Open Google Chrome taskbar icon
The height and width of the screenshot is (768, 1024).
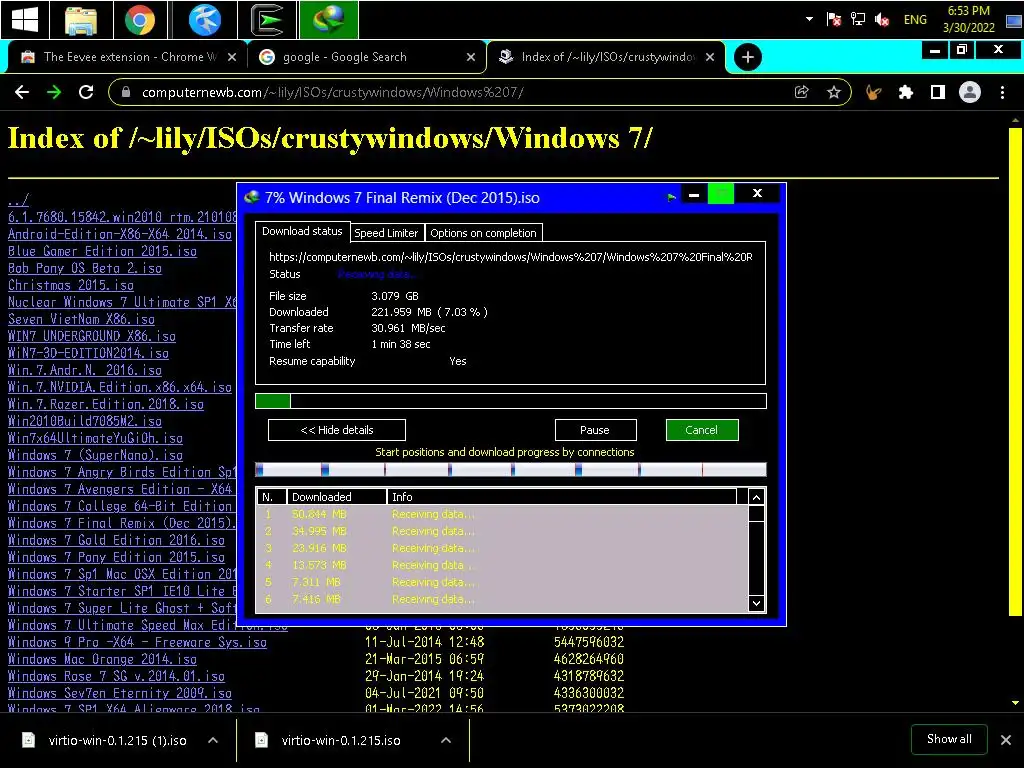click(140, 20)
